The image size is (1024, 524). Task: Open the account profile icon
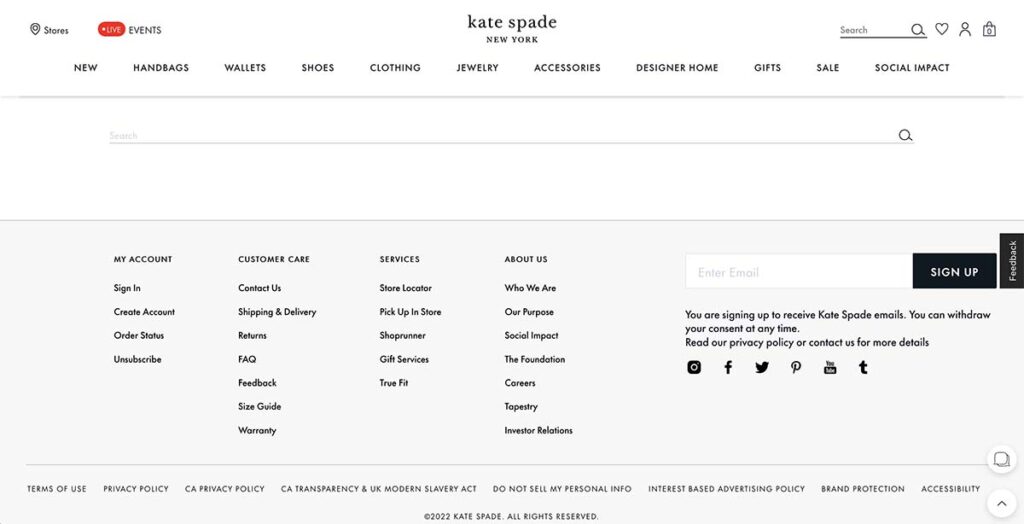click(965, 29)
